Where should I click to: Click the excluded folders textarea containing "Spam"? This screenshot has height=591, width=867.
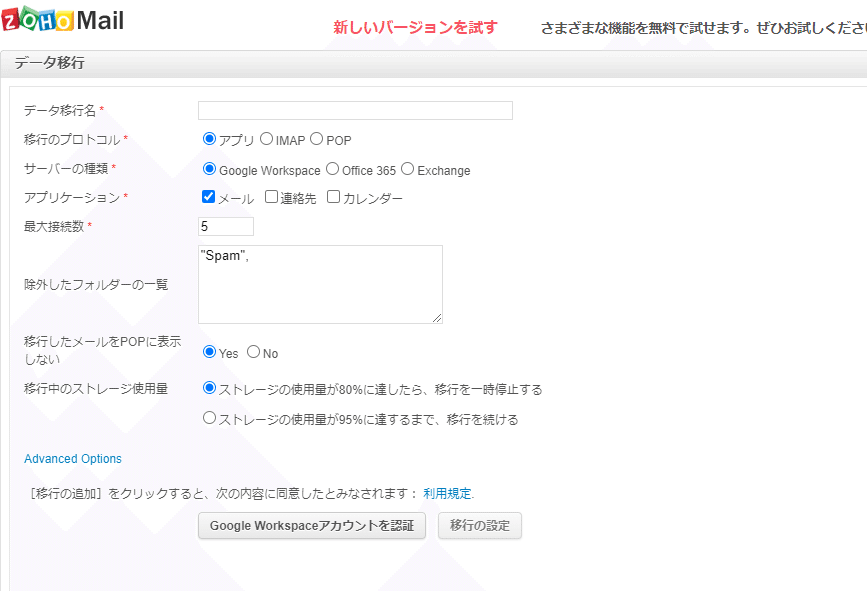[x=320, y=284]
